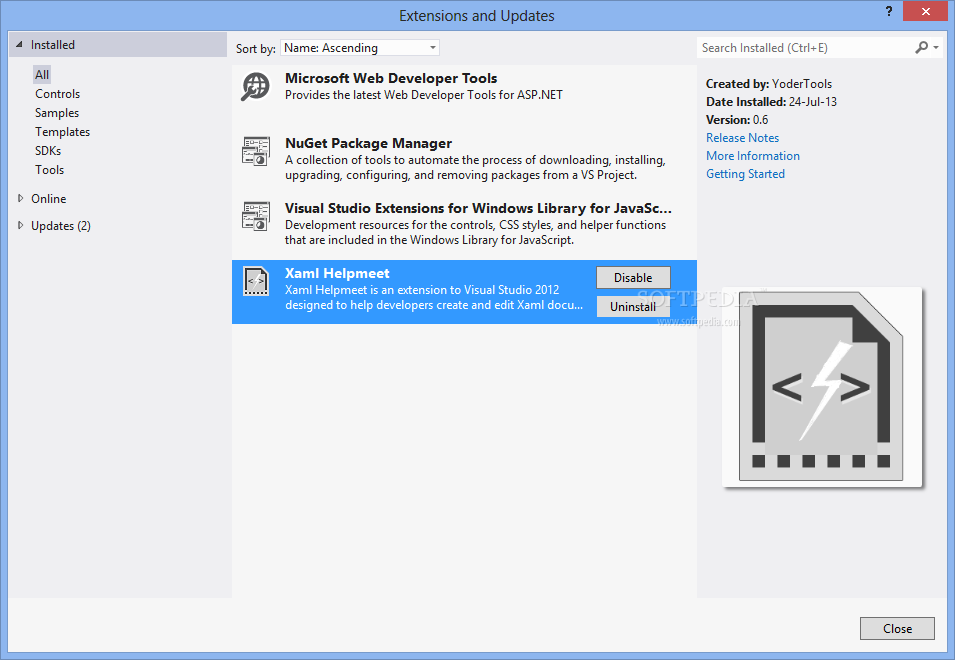Expand the Updates (2) category
The width and height of the screenshot is (955, 660).
(20, 225)
